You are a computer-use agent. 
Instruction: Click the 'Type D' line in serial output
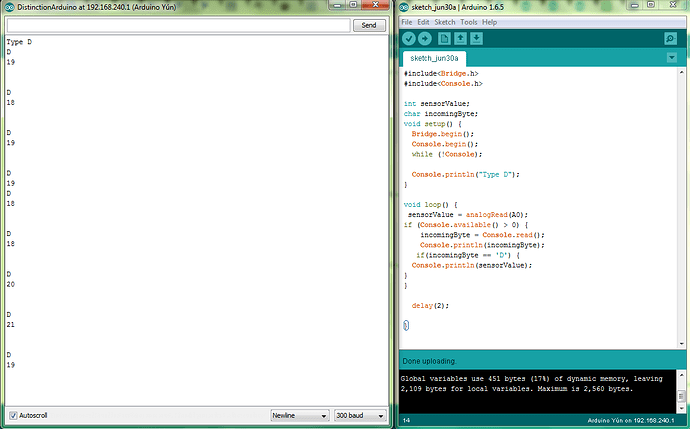[x=19, y=42]
